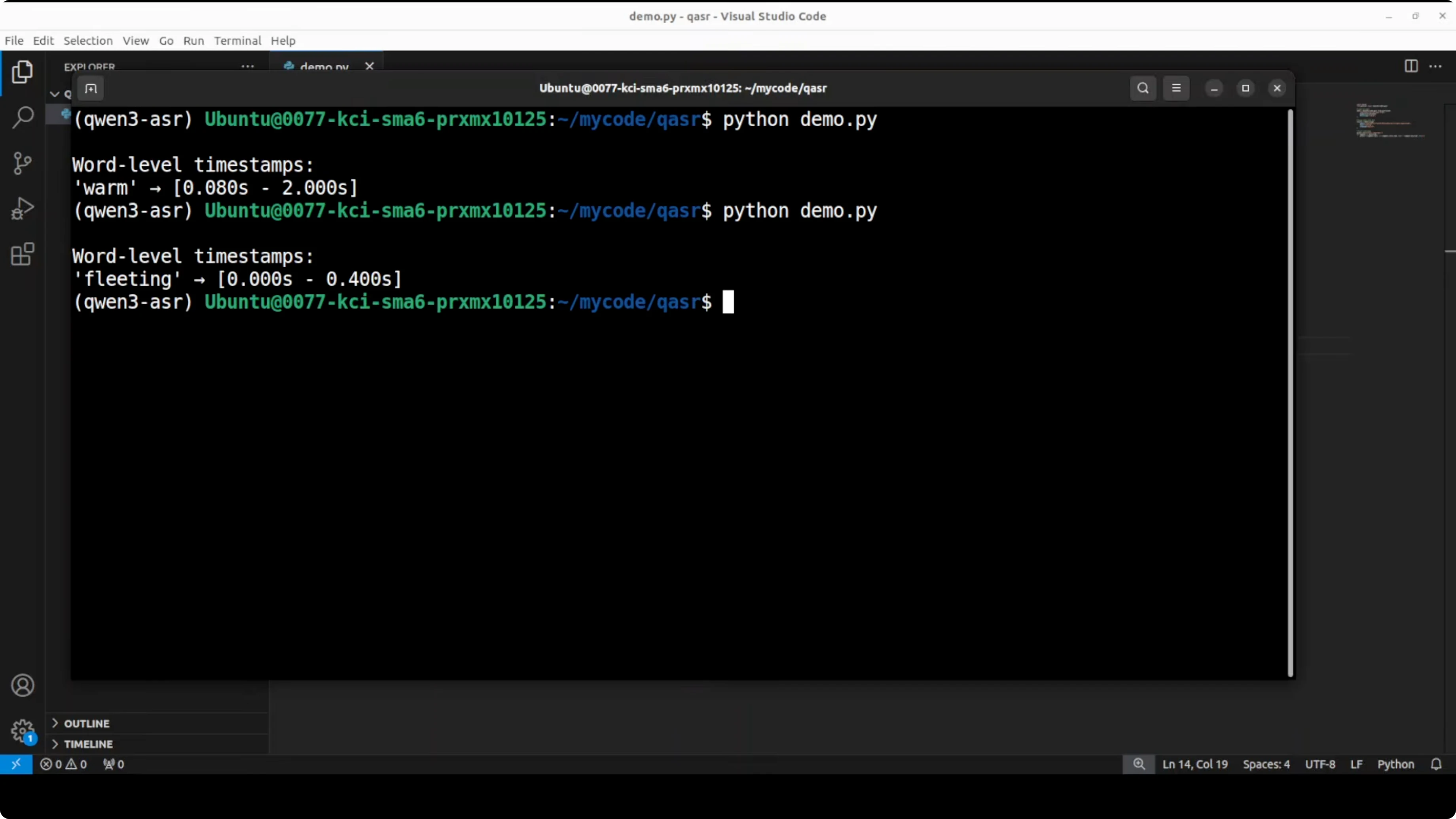Click the terminal vertical scrollbar

pos(1290,392)
